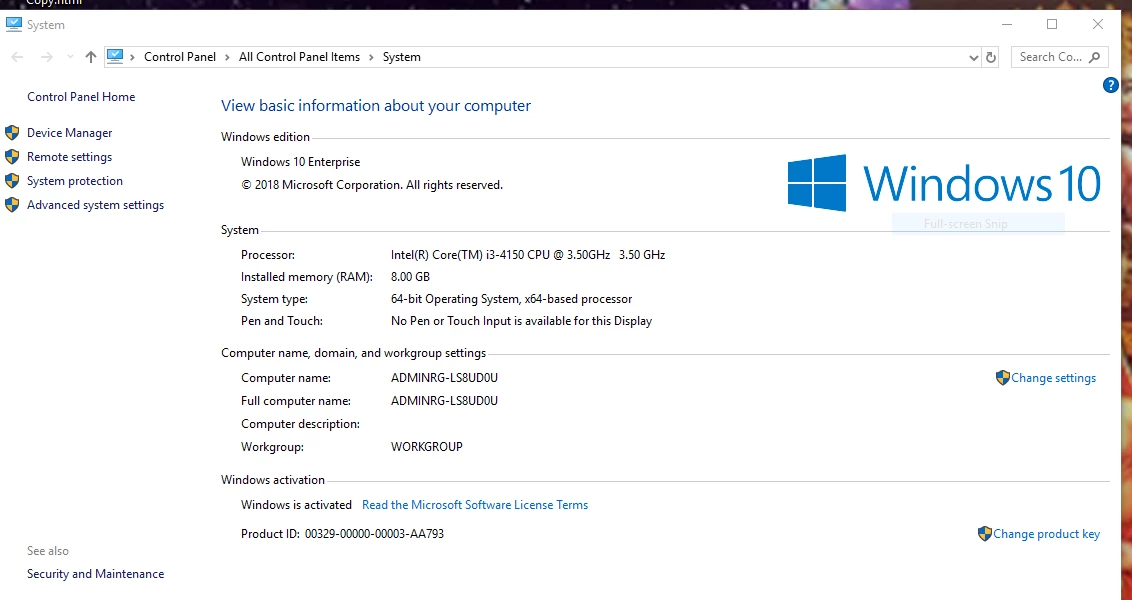Go back with the left arrow button
The image size is (1132, 600).
point(17,57)
